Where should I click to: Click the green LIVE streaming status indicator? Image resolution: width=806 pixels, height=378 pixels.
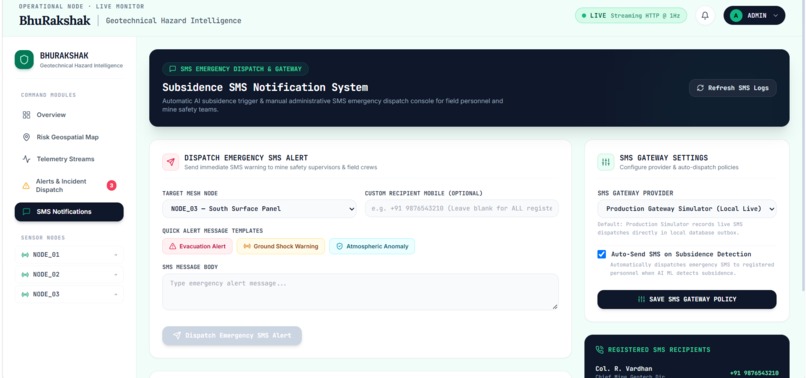point(631,15)
